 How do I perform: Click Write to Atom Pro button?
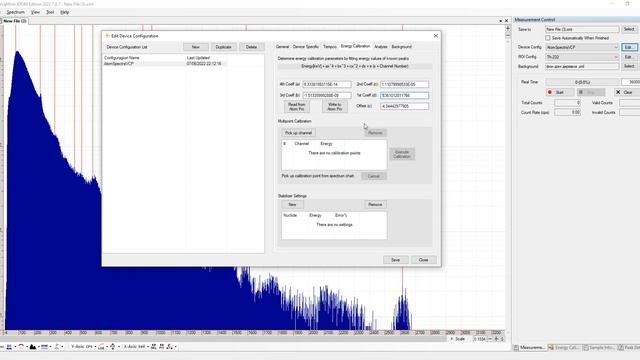coord(334,107)
